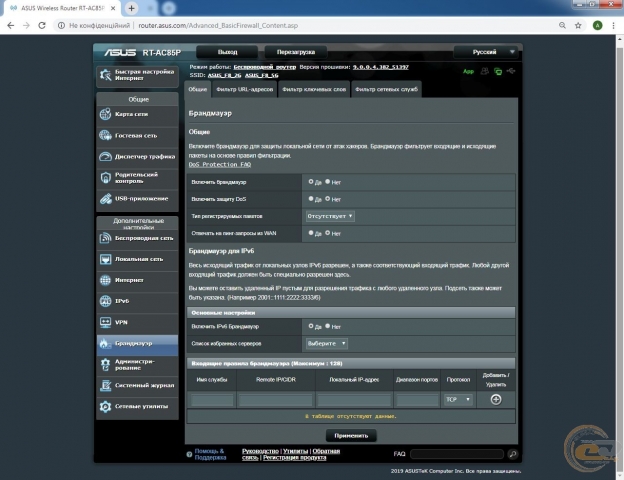Open protocol TCP dropdown
This screenshot has width=624, height=480.
[458, 399]
